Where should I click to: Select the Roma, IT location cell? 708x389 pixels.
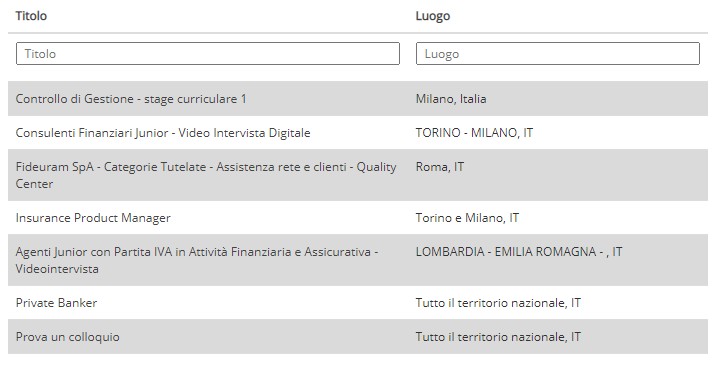click(440, 167)
